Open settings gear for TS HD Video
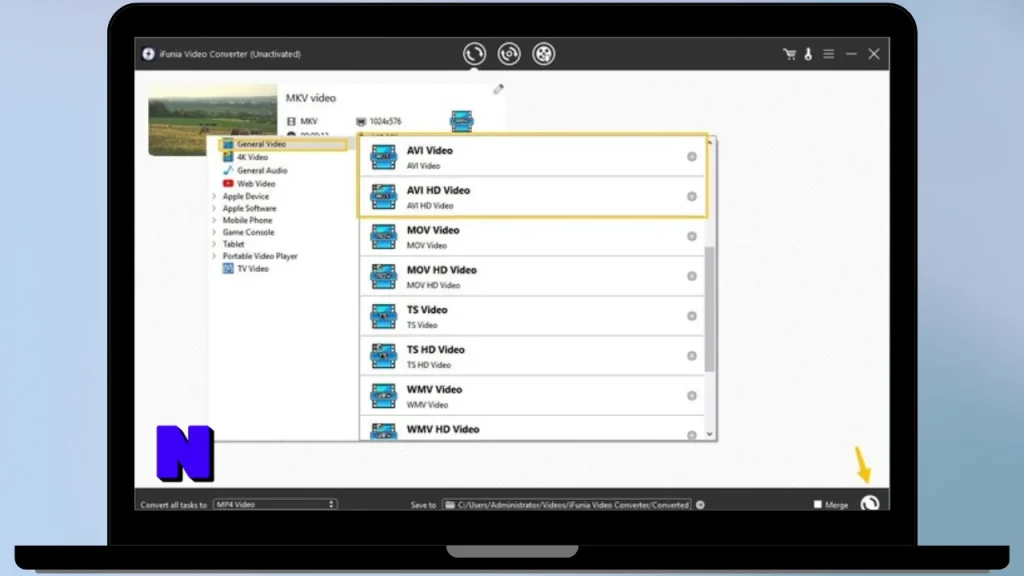The image size is (1024, 576). (692, 356)
